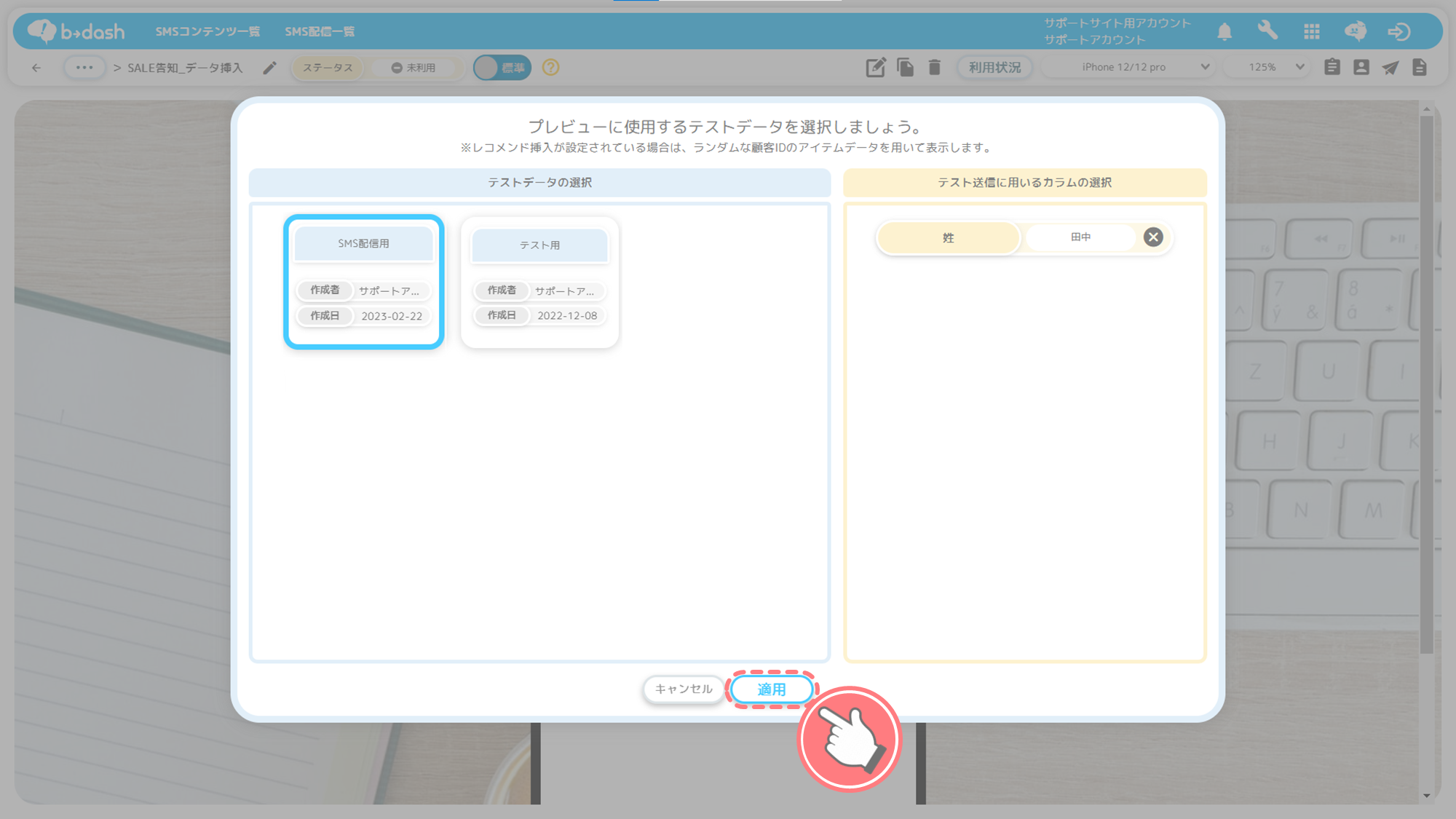1456x819 pixels.
Task: Click the trash delete icon
Action: click(935, 68)
